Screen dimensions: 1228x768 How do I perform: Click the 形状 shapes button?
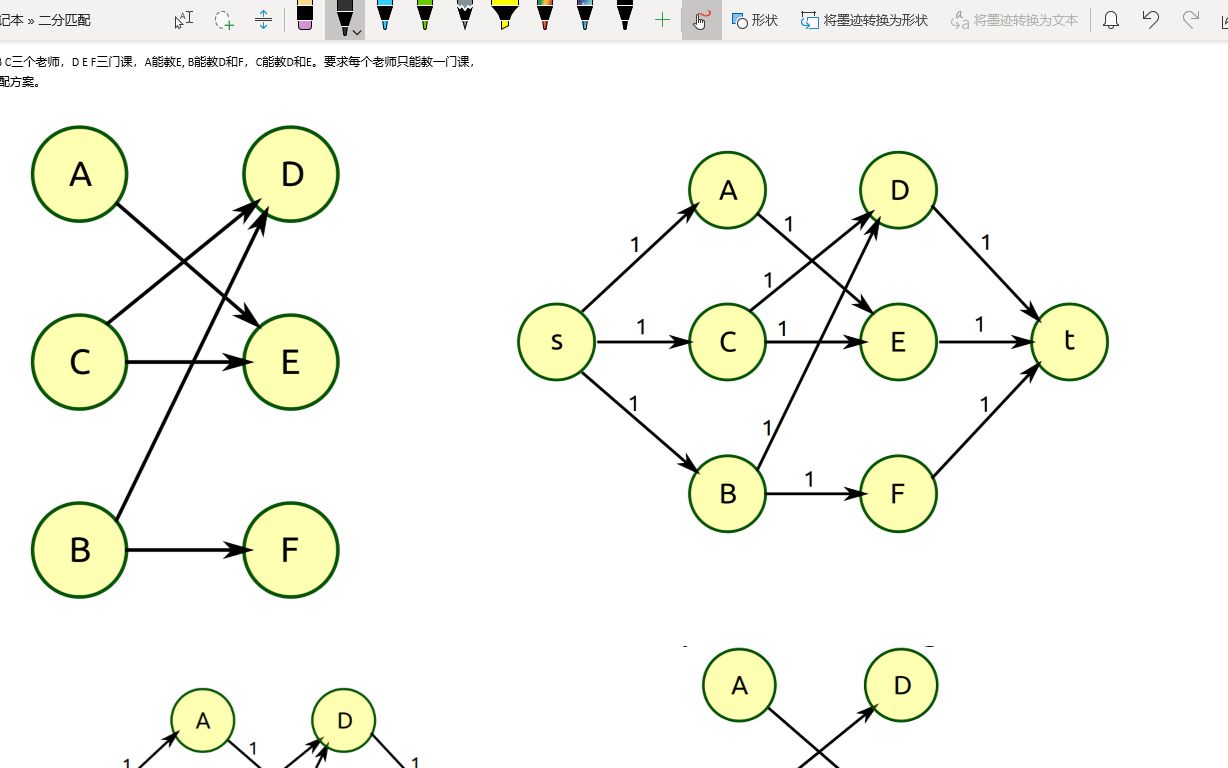[755, 20]
